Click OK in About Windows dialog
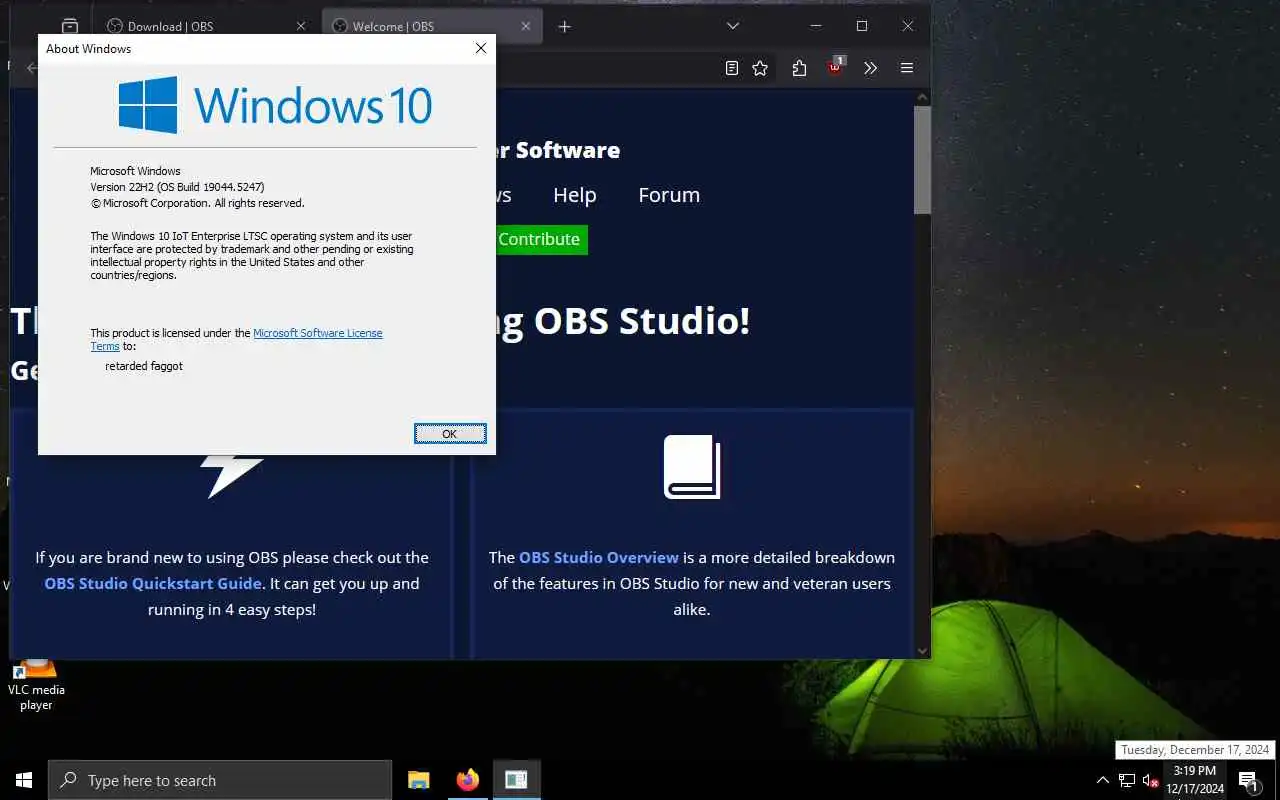Image resolution: width=1280 pixels, height=800 pixels. (x=450, y=434)
